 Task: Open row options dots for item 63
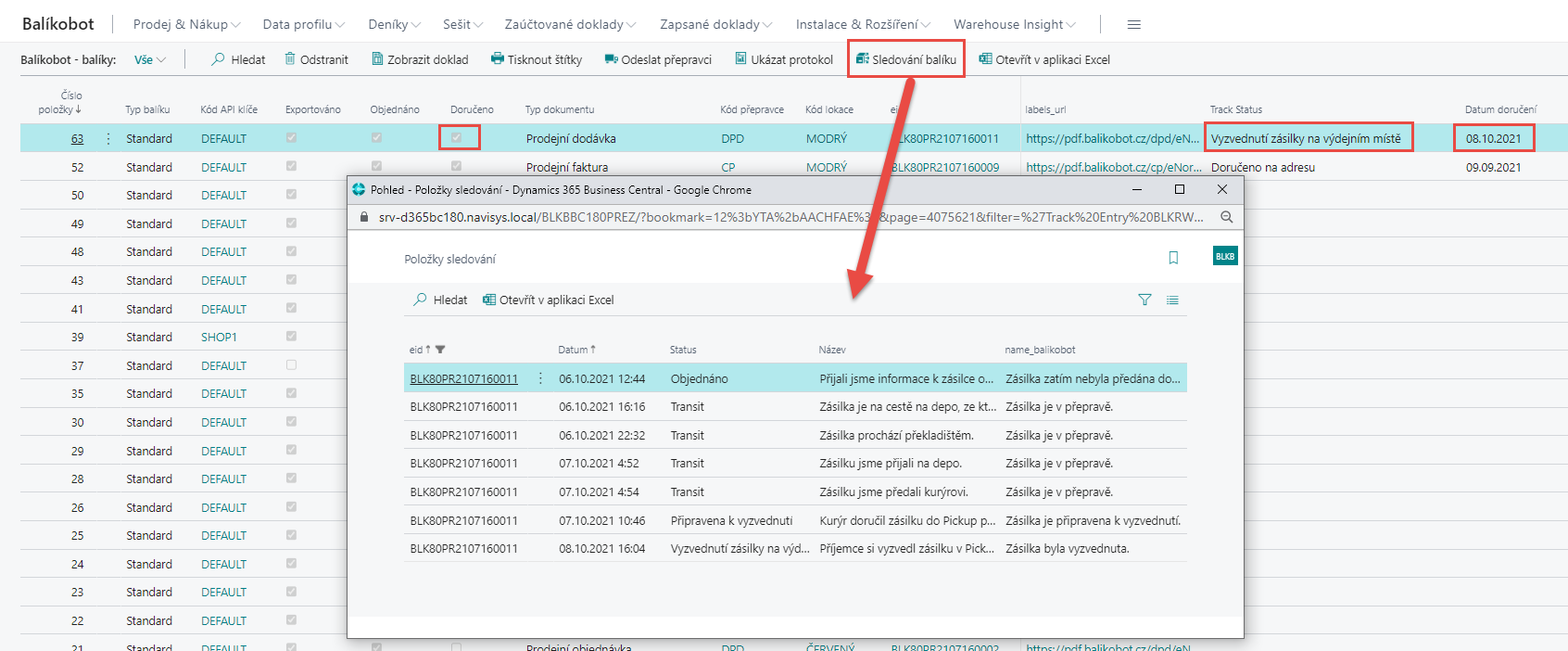click(108, 138)
